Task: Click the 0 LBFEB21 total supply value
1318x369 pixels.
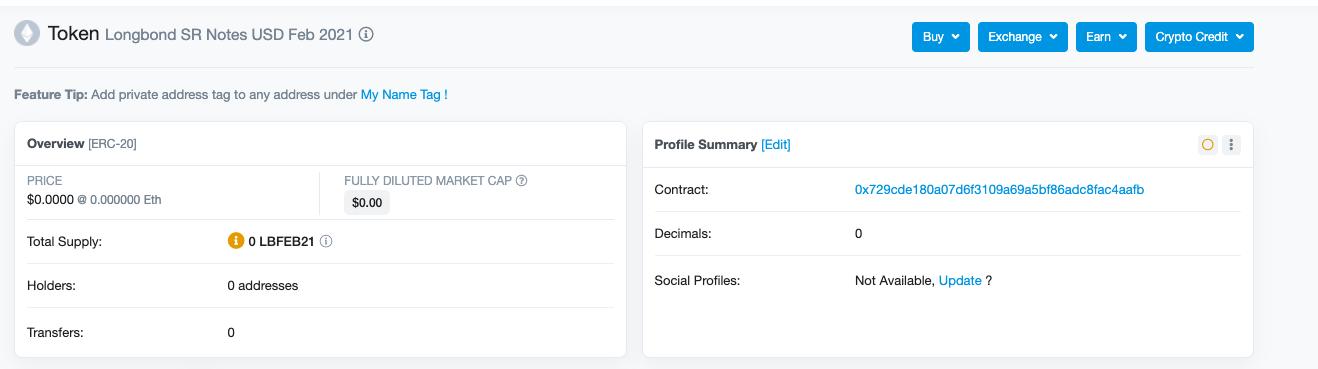Action: pyautogui.click(x=281, y=241)
